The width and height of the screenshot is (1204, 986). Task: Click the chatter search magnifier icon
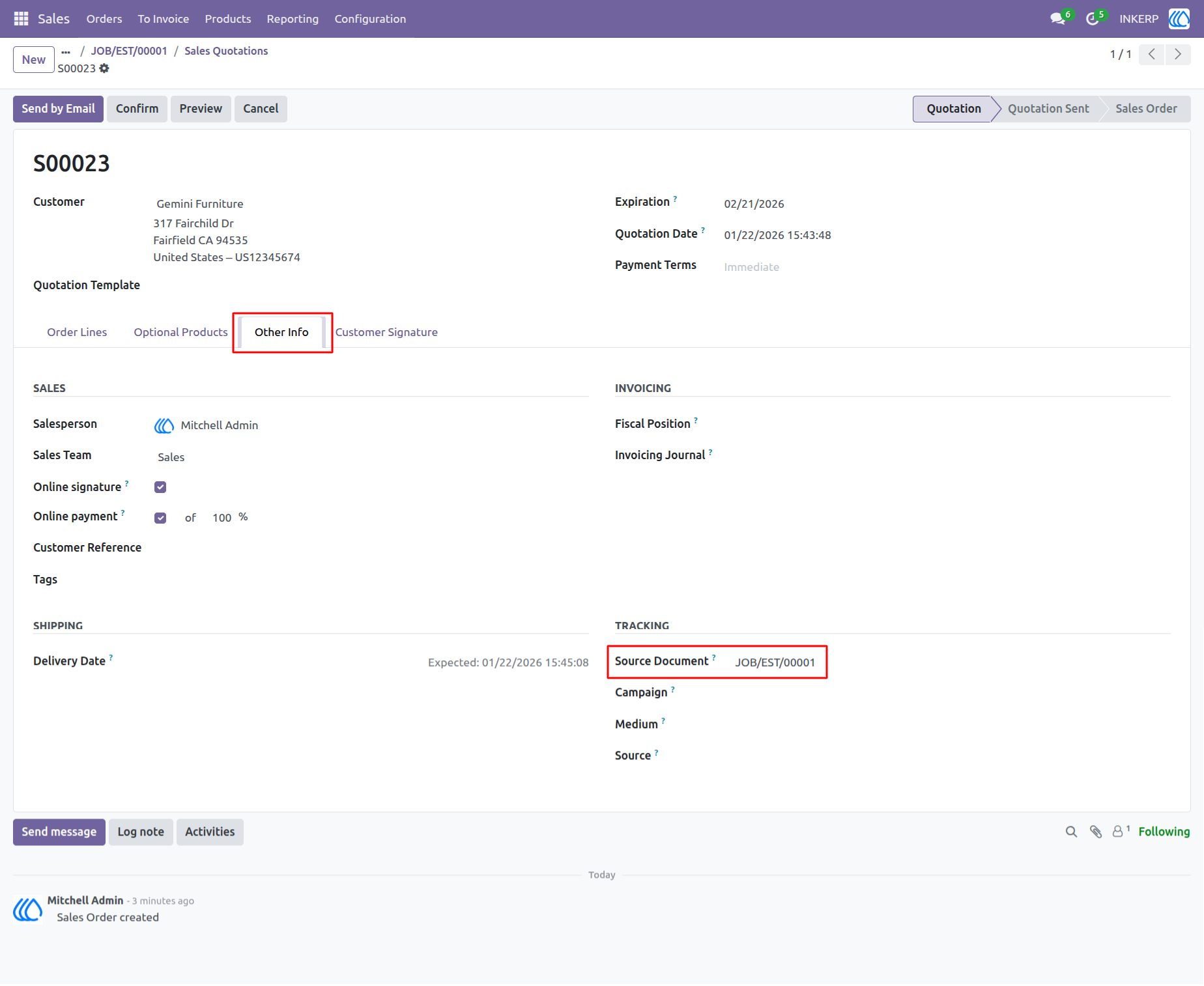pyautogui.click(x=1071, y=832)
